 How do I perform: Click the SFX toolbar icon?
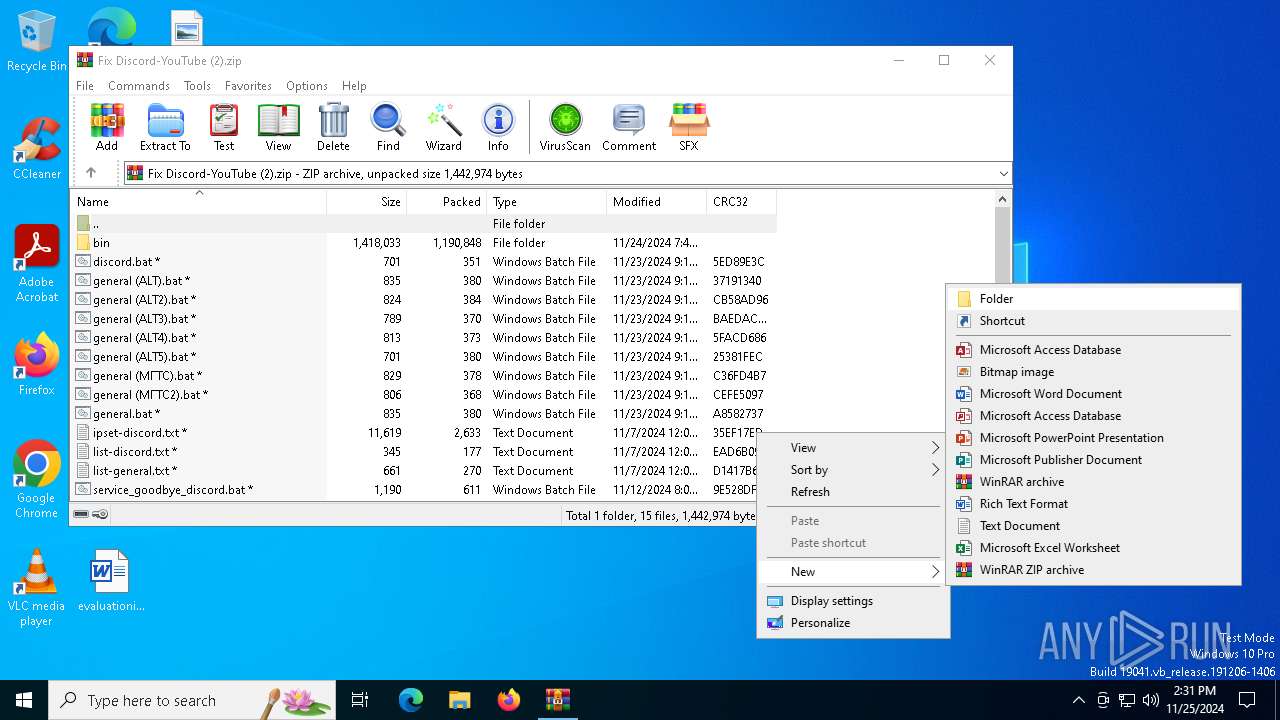(689, 127)
